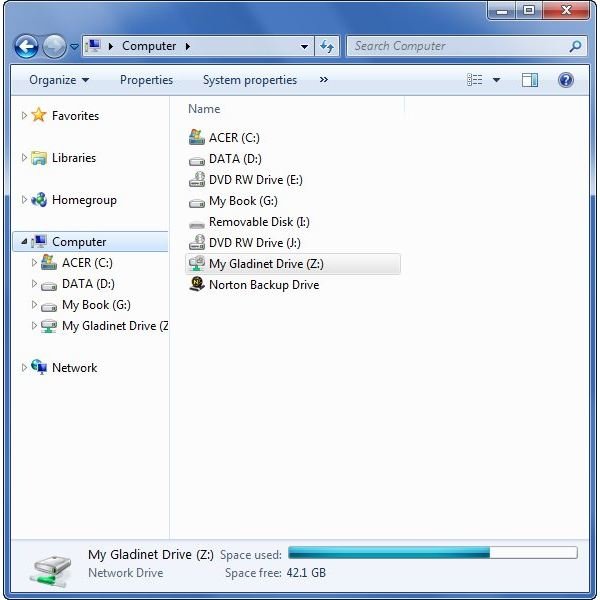Viewport: 600px width, 600px height.
Task: Select Network in the navigation pane
Action: (74, 368)
